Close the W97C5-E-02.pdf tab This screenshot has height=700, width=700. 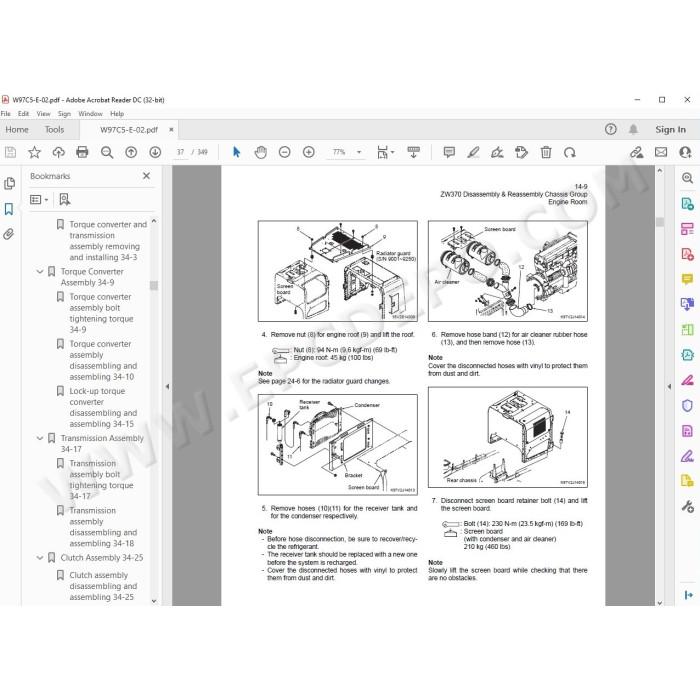pos(171,129)
